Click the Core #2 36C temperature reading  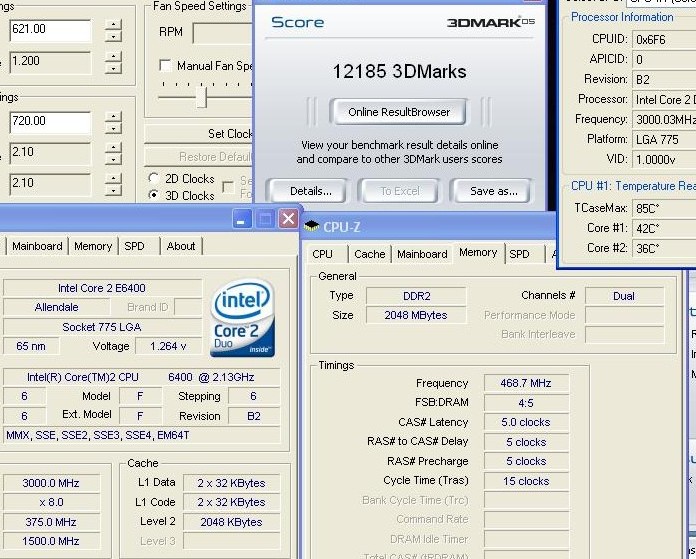point(664,248)
